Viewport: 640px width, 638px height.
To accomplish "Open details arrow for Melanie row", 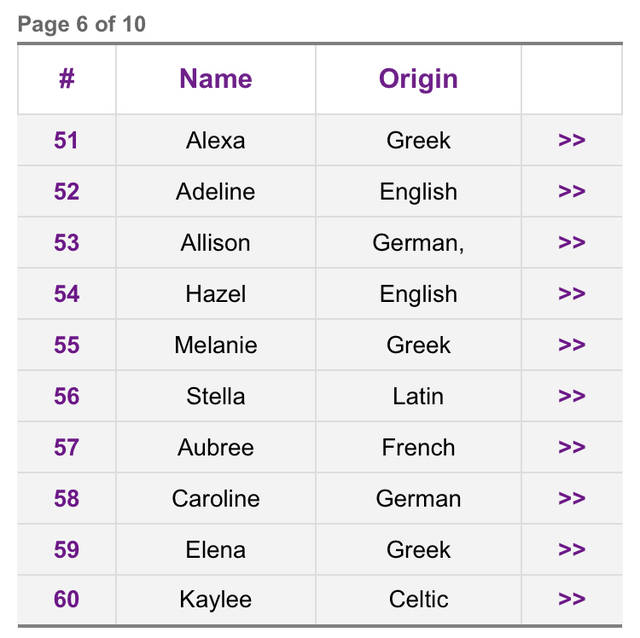I will coord(571,345).
